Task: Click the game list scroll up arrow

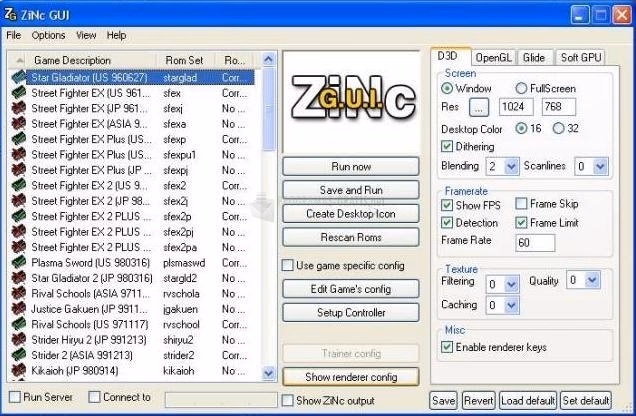Action: 268,60
